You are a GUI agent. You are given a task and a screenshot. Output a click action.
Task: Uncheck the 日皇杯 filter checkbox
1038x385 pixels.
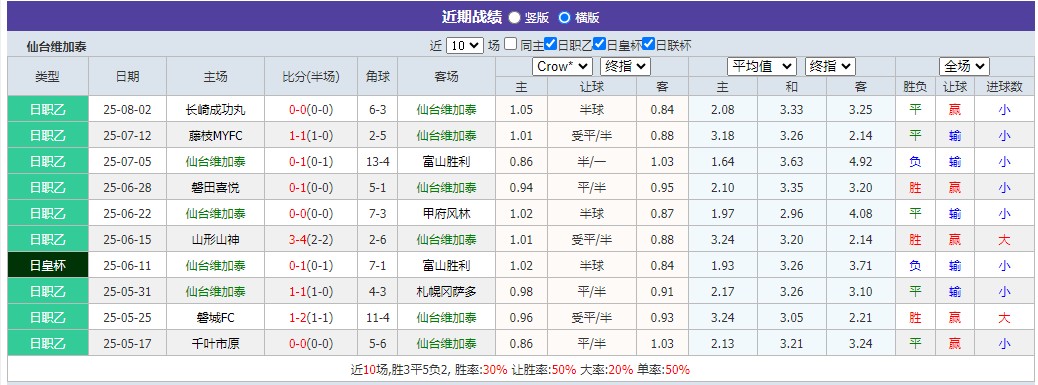tap(599, 44)
